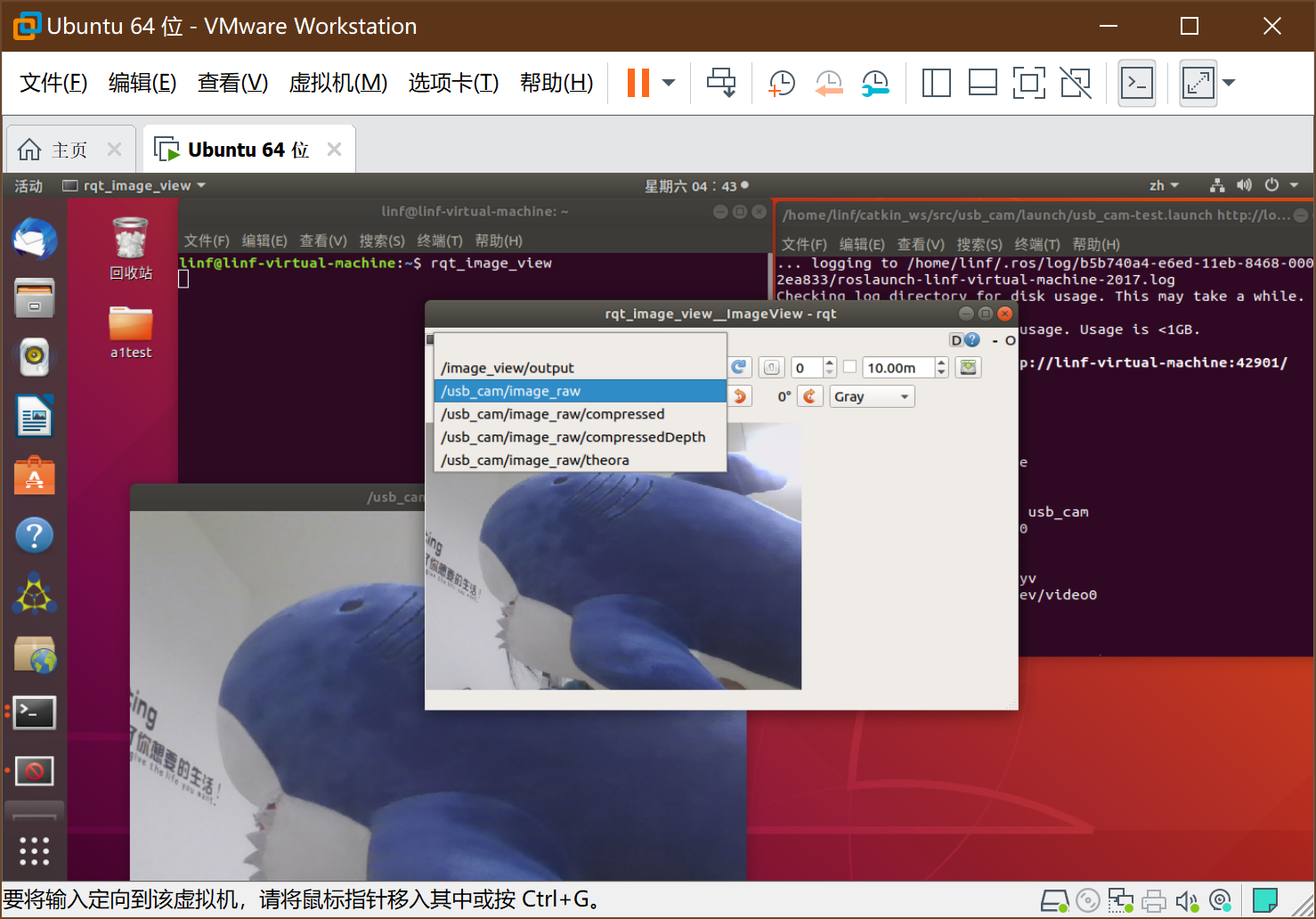Open Thunderbird from Ubuntu dock
Screen dimensions: 1316x919
pos(35,239)
